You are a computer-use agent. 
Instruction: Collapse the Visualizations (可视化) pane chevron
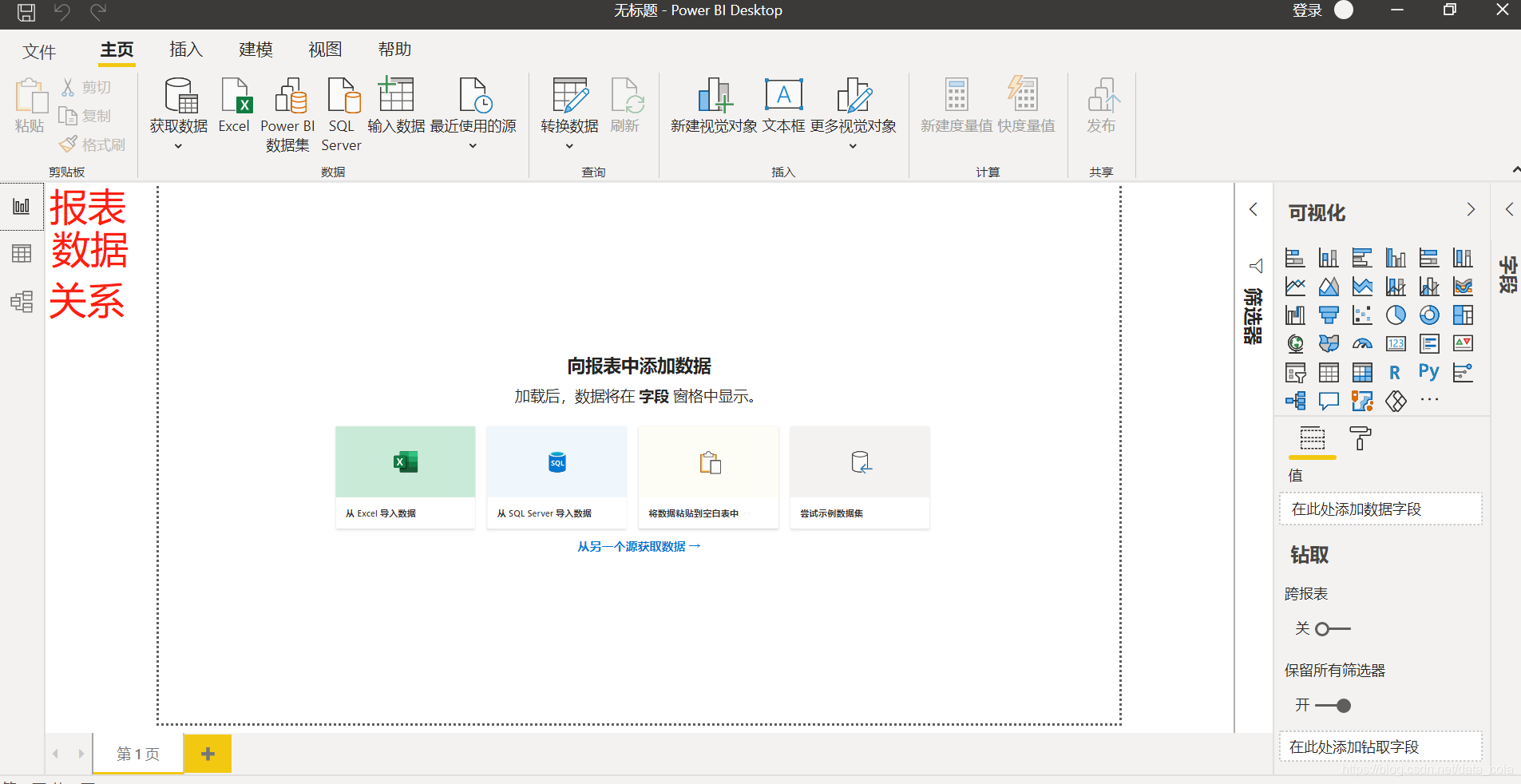pos(1471,209)
